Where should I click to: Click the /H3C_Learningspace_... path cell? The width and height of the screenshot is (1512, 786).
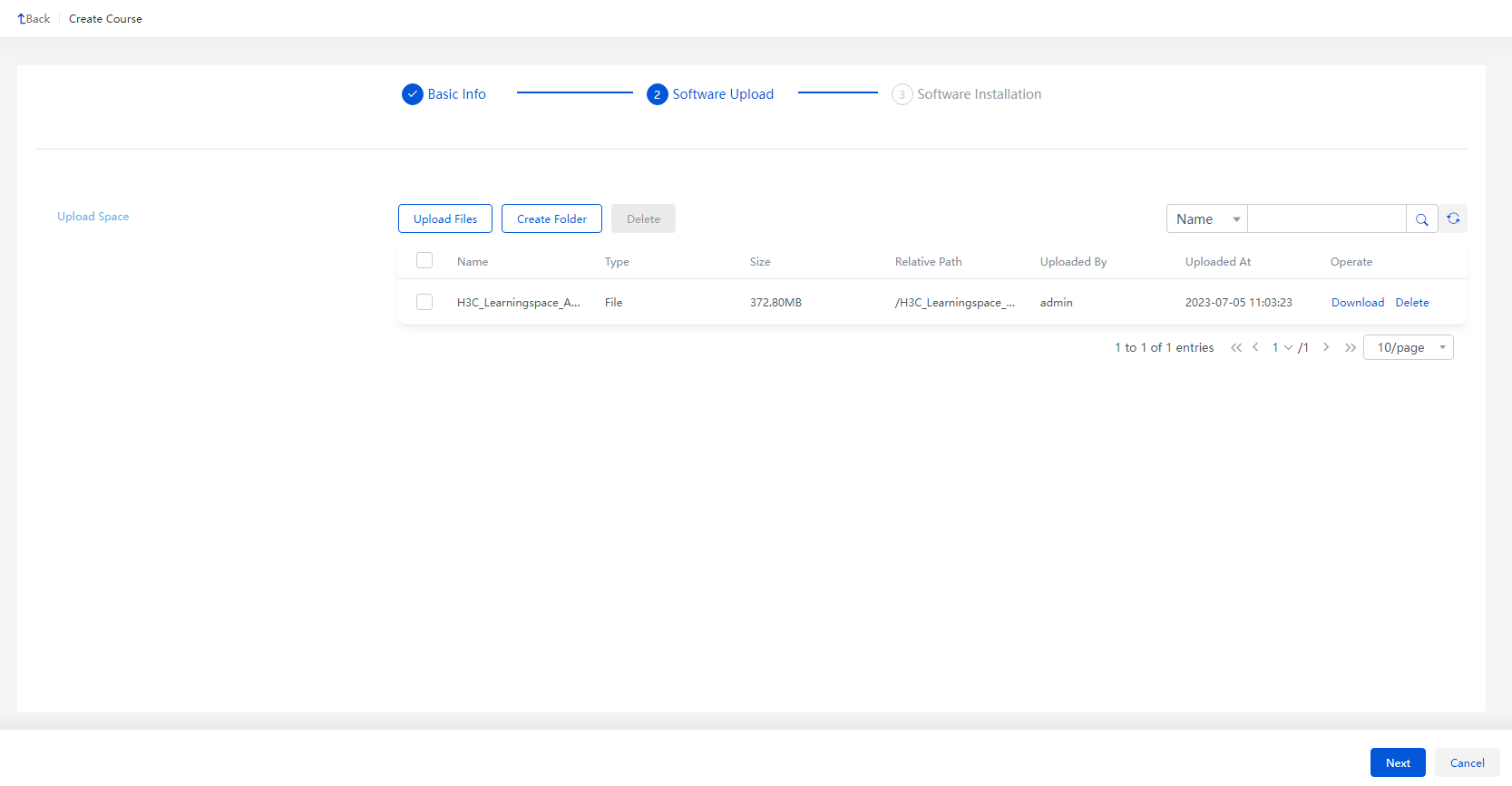pyautogui.click(x=955, y=303)
